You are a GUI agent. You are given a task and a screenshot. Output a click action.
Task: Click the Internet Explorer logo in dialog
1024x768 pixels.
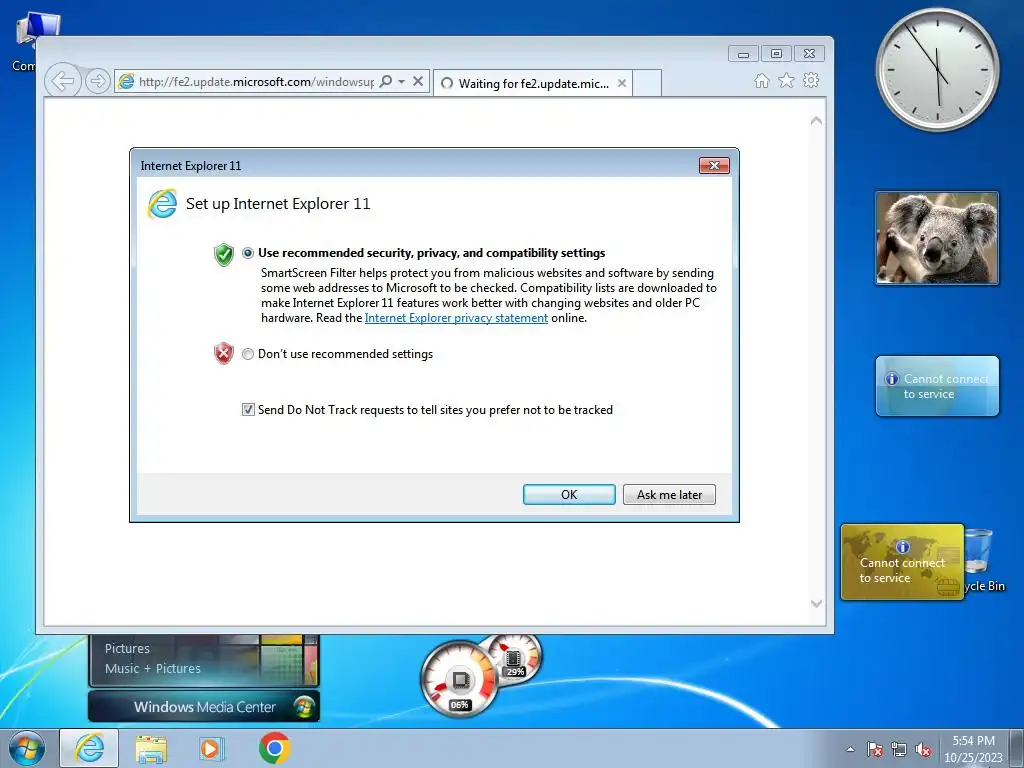tap(163, 204)
